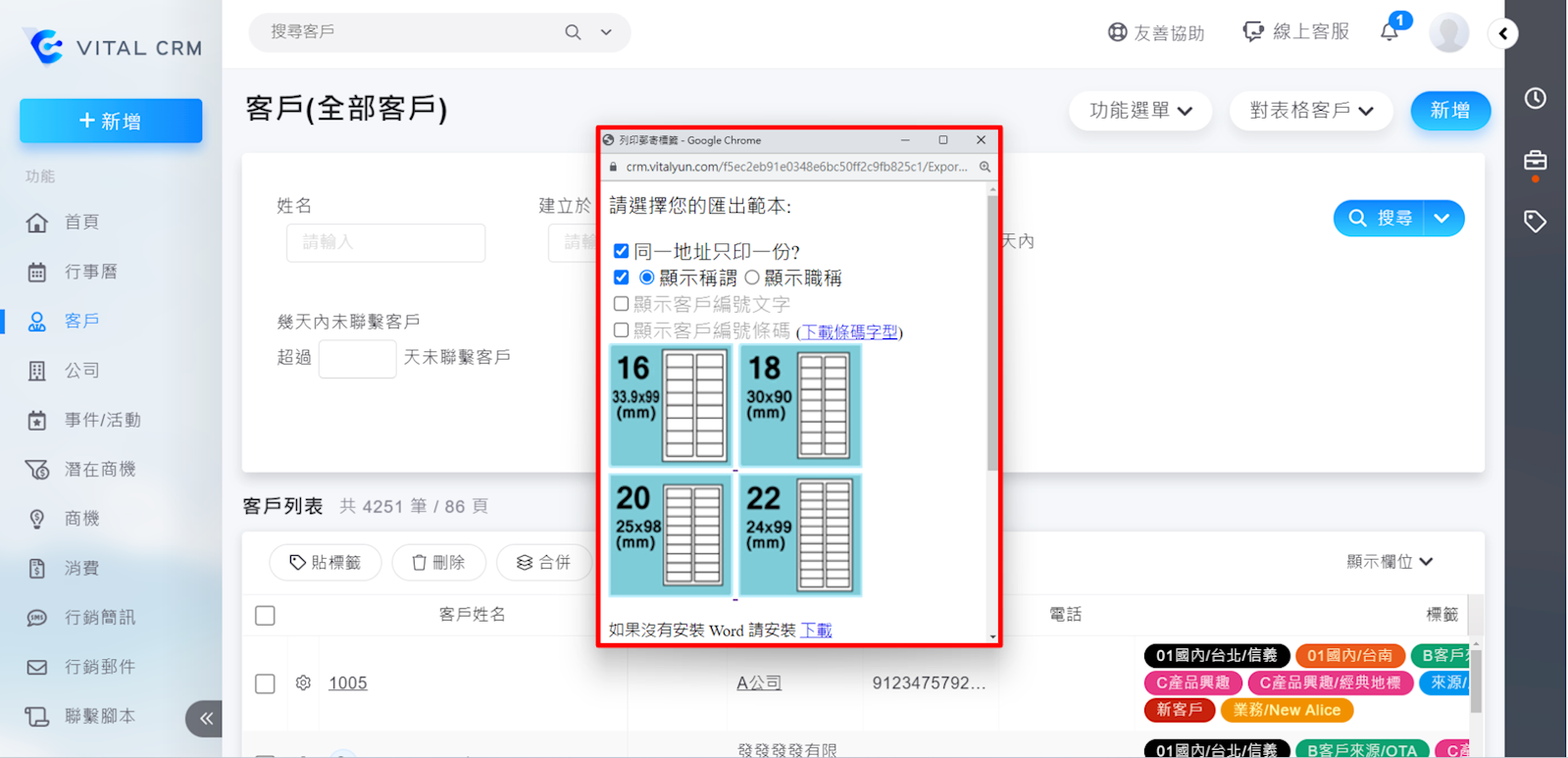The height and width of the screenshot is (758, 1568).
Task: Enable 顯示客戶編號文字 checkbox
Action: point(621,304)
